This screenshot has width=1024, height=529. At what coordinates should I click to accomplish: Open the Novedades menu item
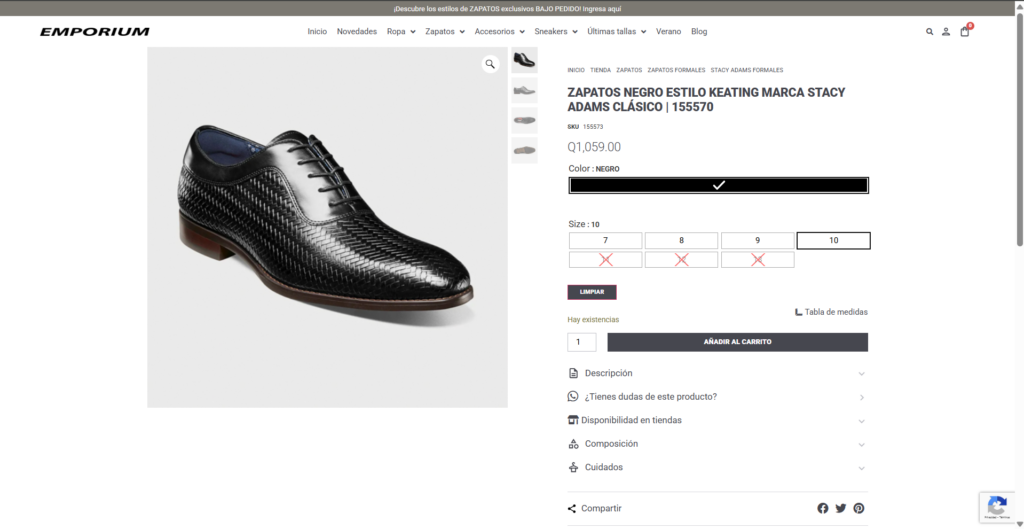(x=357, y=31)
